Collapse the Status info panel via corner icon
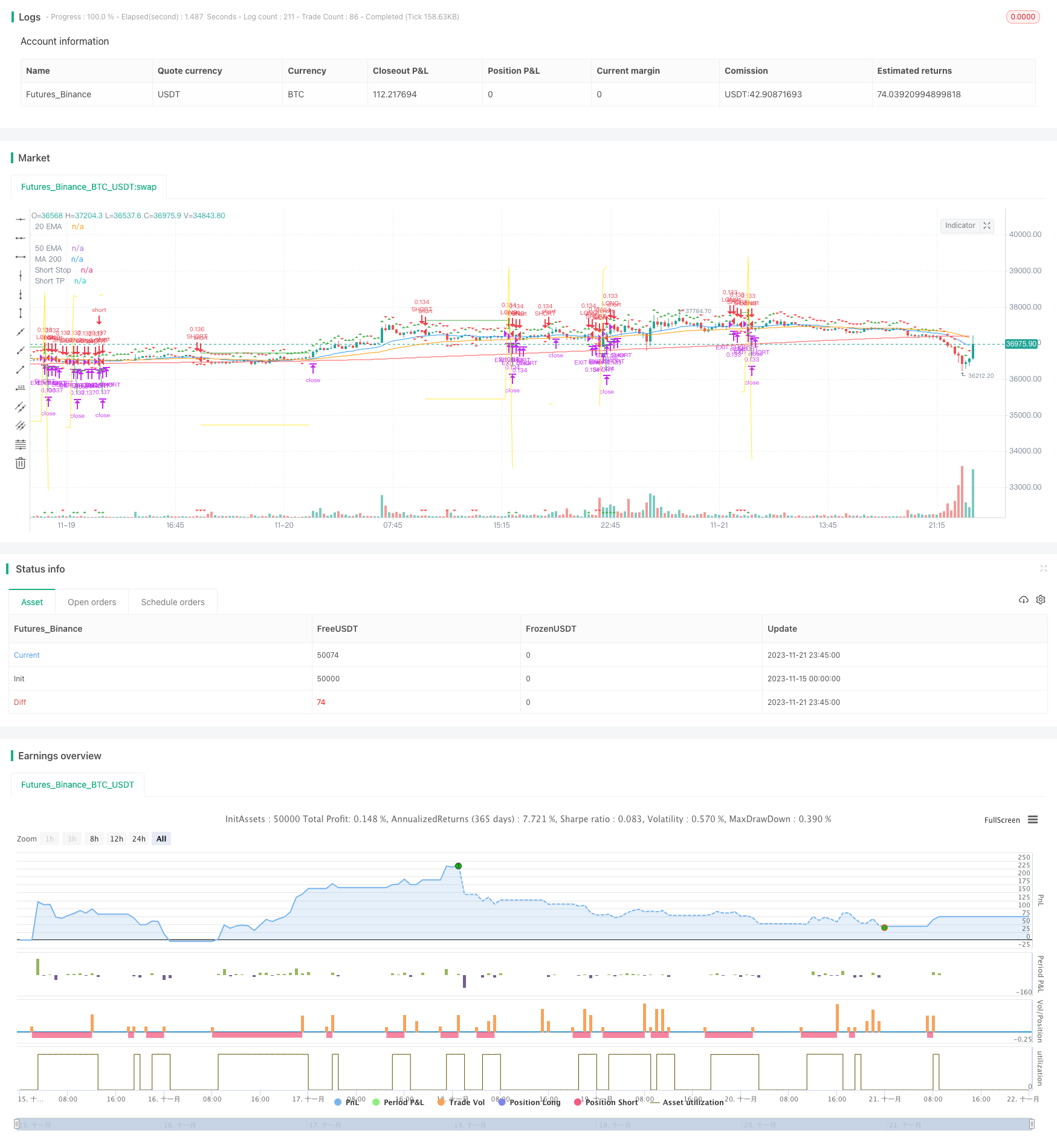1057x1148 pixels. click(x=1043, y=568)
